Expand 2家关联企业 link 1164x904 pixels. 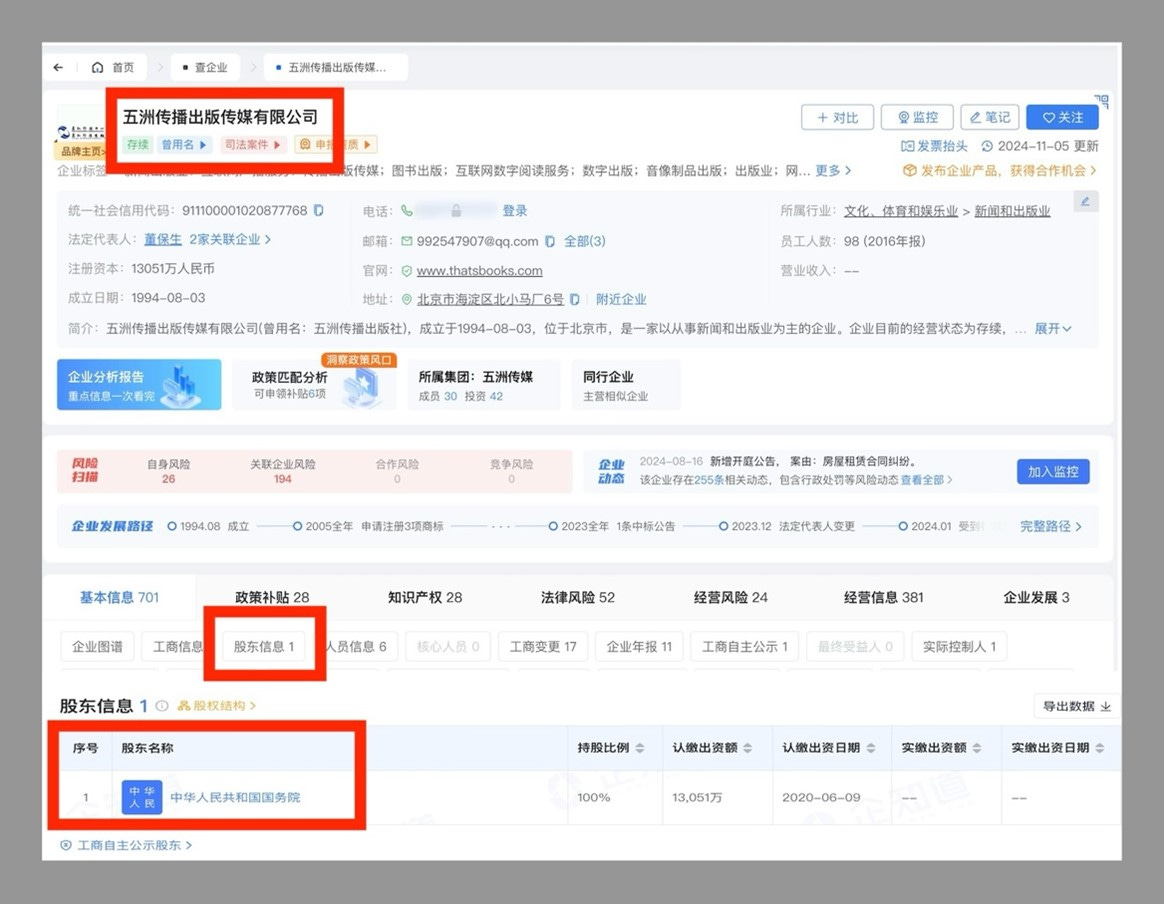tap(230, 239)
